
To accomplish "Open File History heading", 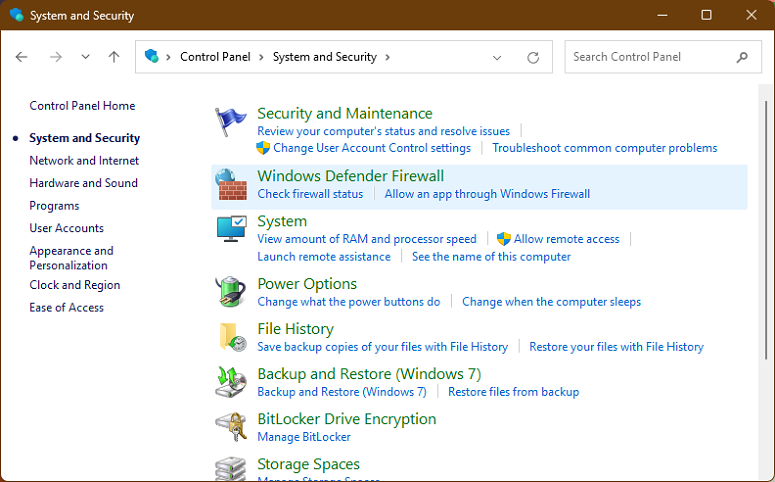I will pos(296,329).
